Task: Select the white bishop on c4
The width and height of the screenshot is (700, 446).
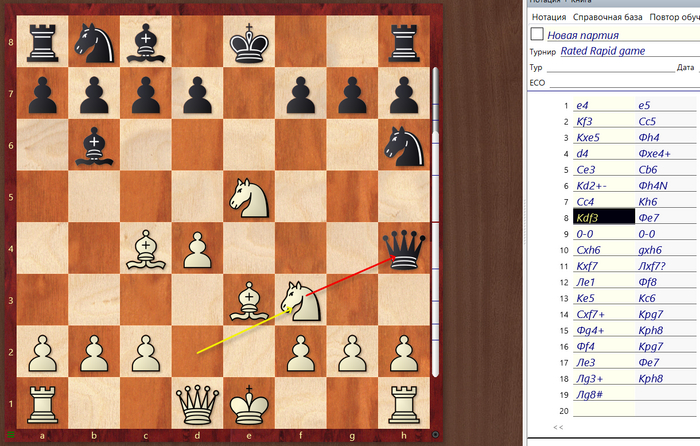Action: click(x=144, y=250)
